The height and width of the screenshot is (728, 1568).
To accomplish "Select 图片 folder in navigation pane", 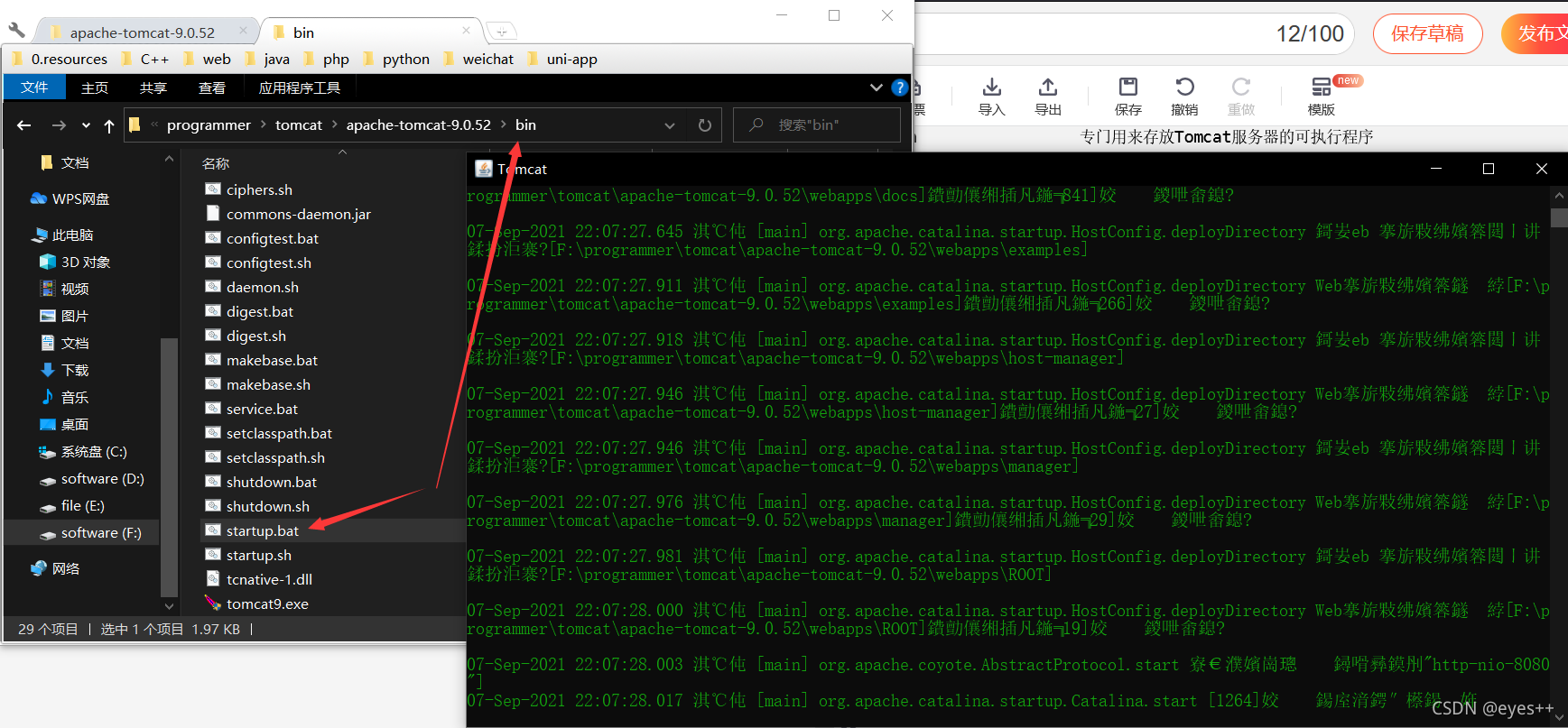I will pyautogui.click(x=64, y=316).
